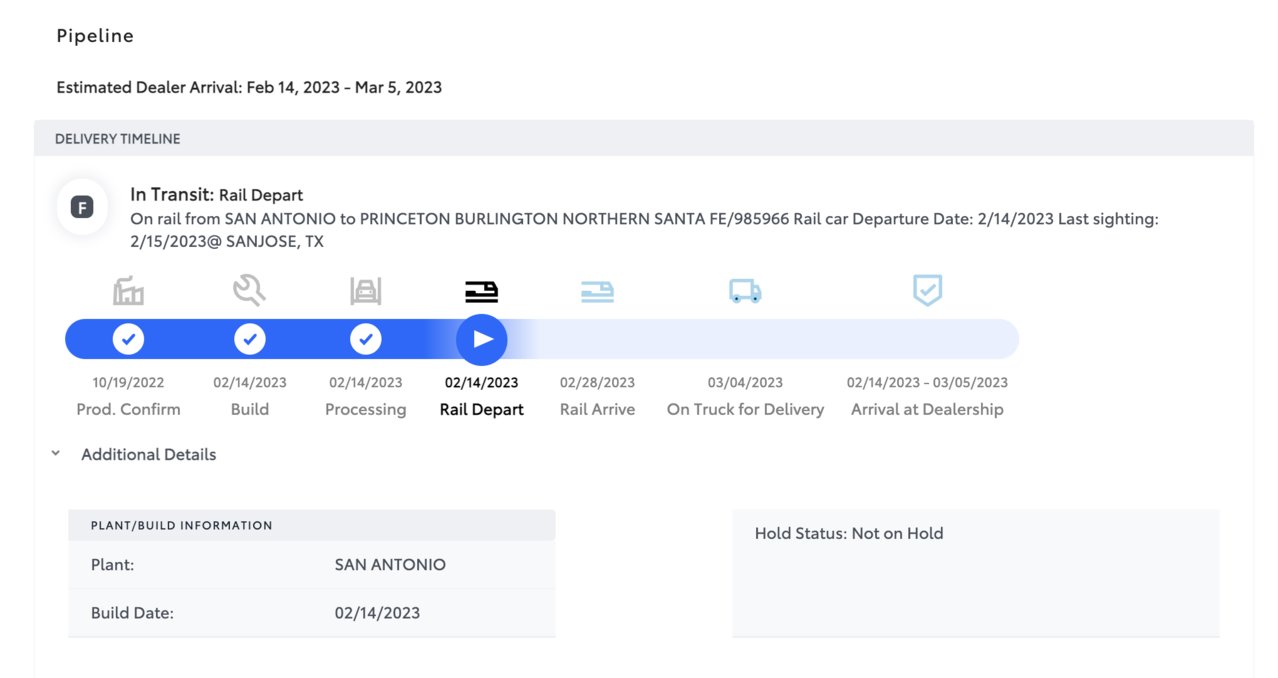
Task: Click the Rail Arrive stage label
Action: point(598,409)
